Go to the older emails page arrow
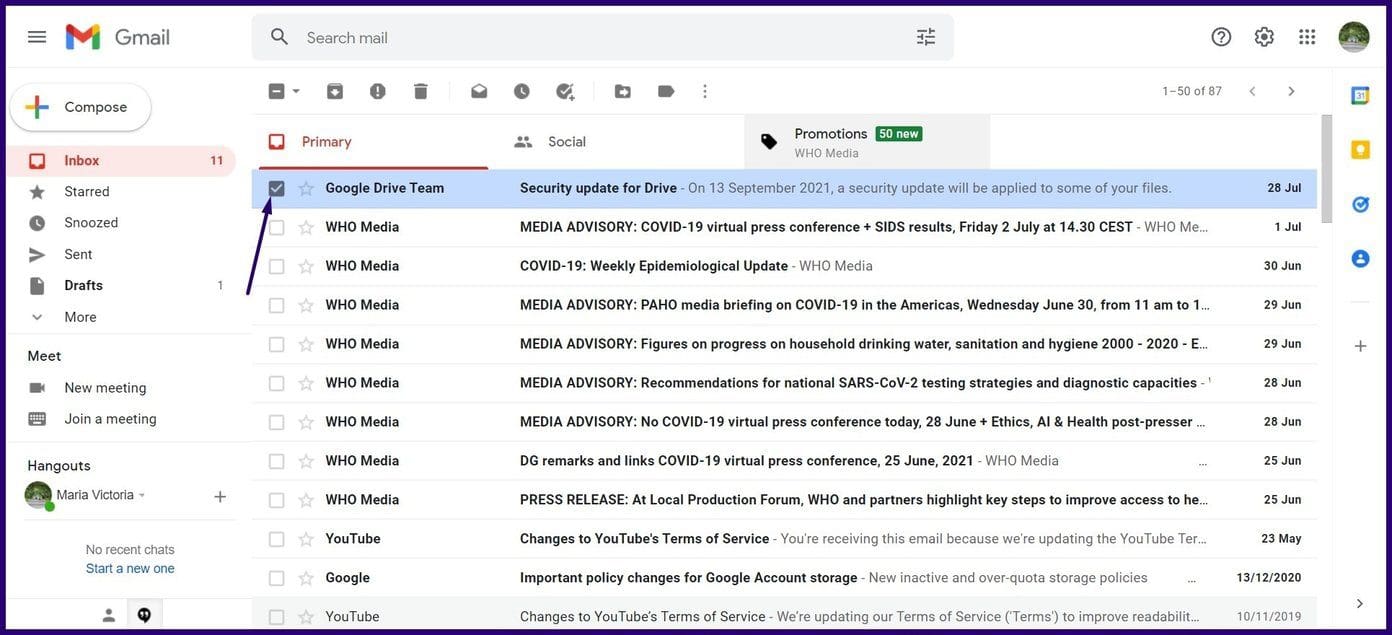The height and width of the screenshot is (635, 1392). pos(1291,91)
